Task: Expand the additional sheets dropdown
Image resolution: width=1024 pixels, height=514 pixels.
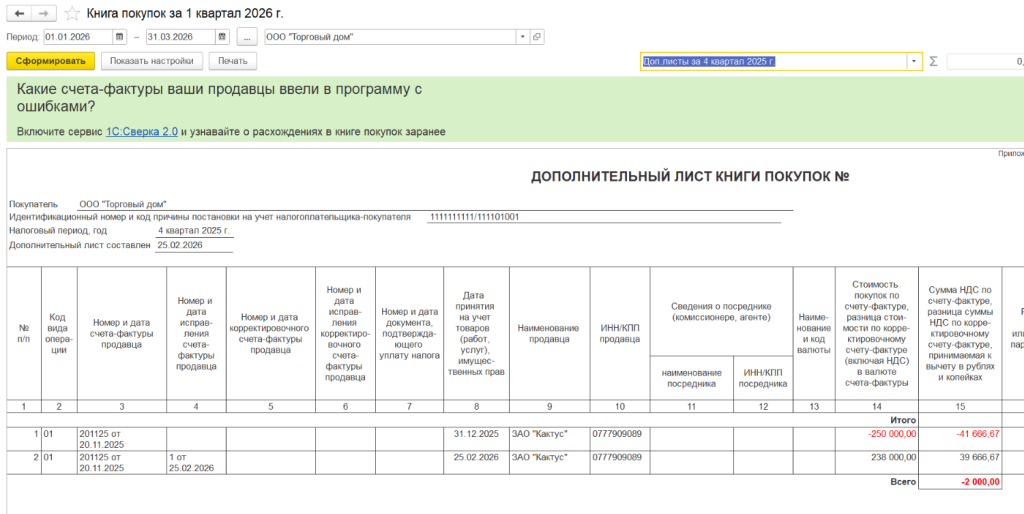Action: click(913, 61)
